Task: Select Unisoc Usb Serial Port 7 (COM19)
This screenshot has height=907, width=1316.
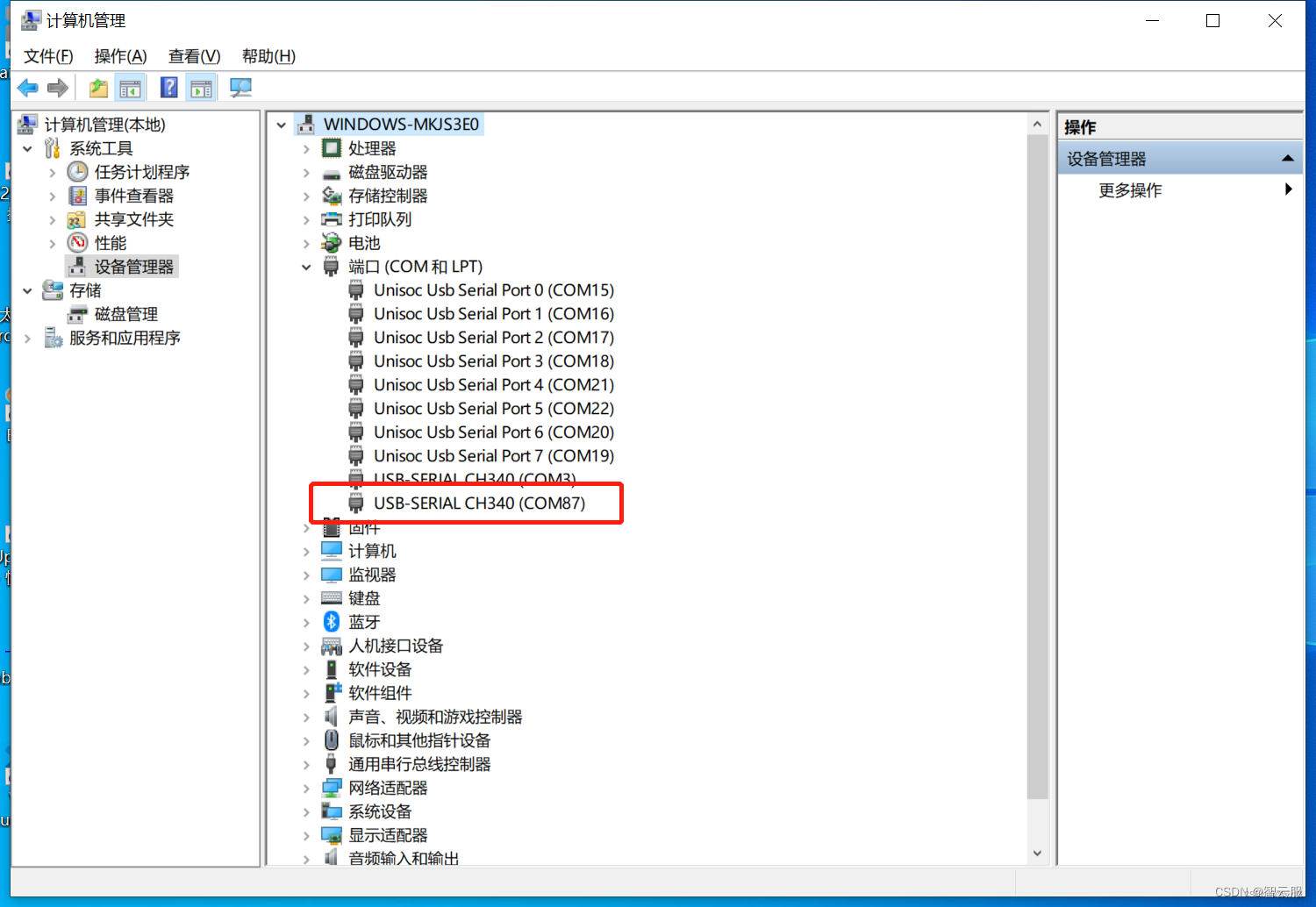Action: pyautogui.click(x=494, y=456)
